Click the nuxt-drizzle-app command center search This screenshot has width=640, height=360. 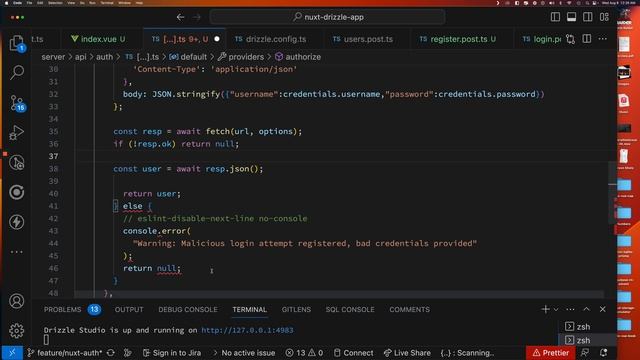coord(328,17)
